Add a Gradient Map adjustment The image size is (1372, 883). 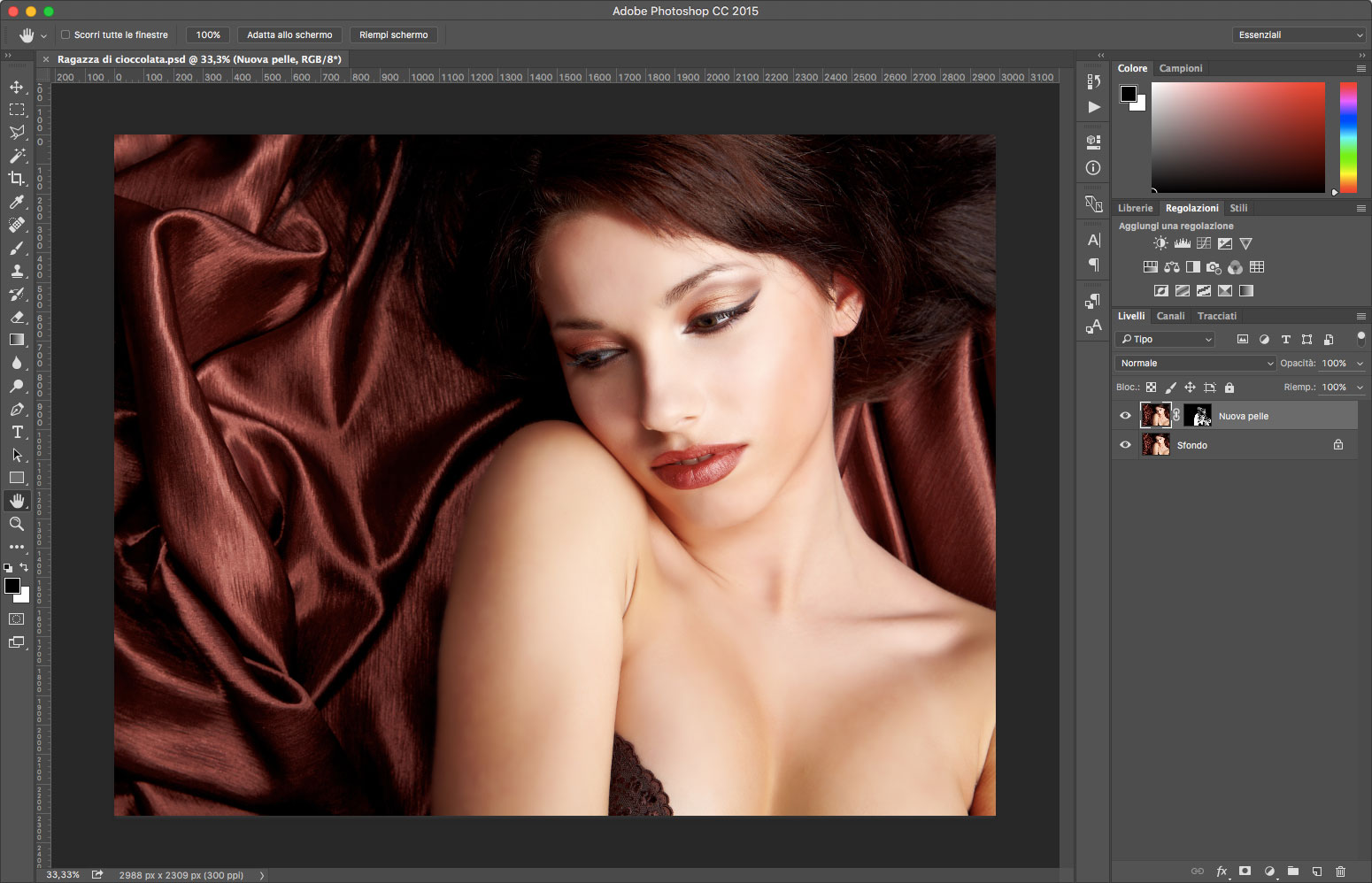(1246, 290)
